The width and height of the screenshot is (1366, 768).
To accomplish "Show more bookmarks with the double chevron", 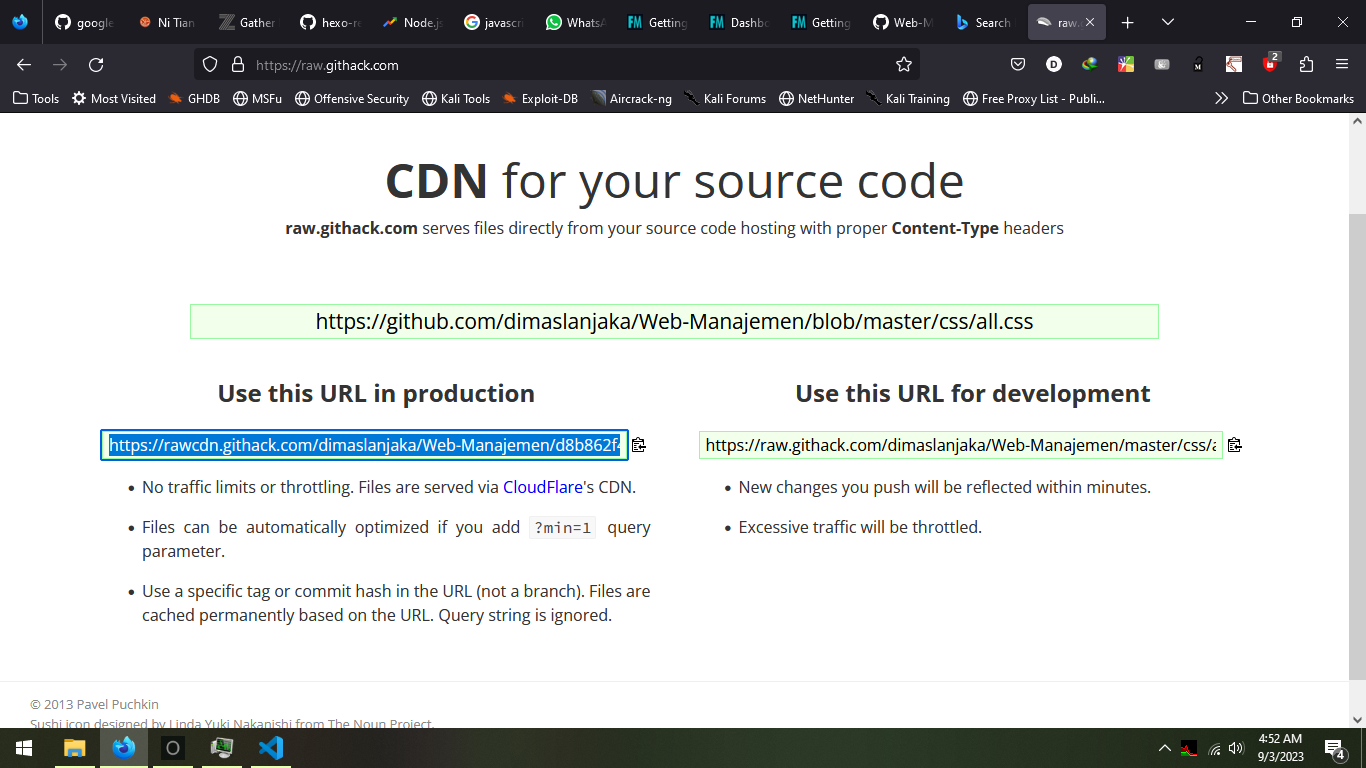I will pos(1221,98).
